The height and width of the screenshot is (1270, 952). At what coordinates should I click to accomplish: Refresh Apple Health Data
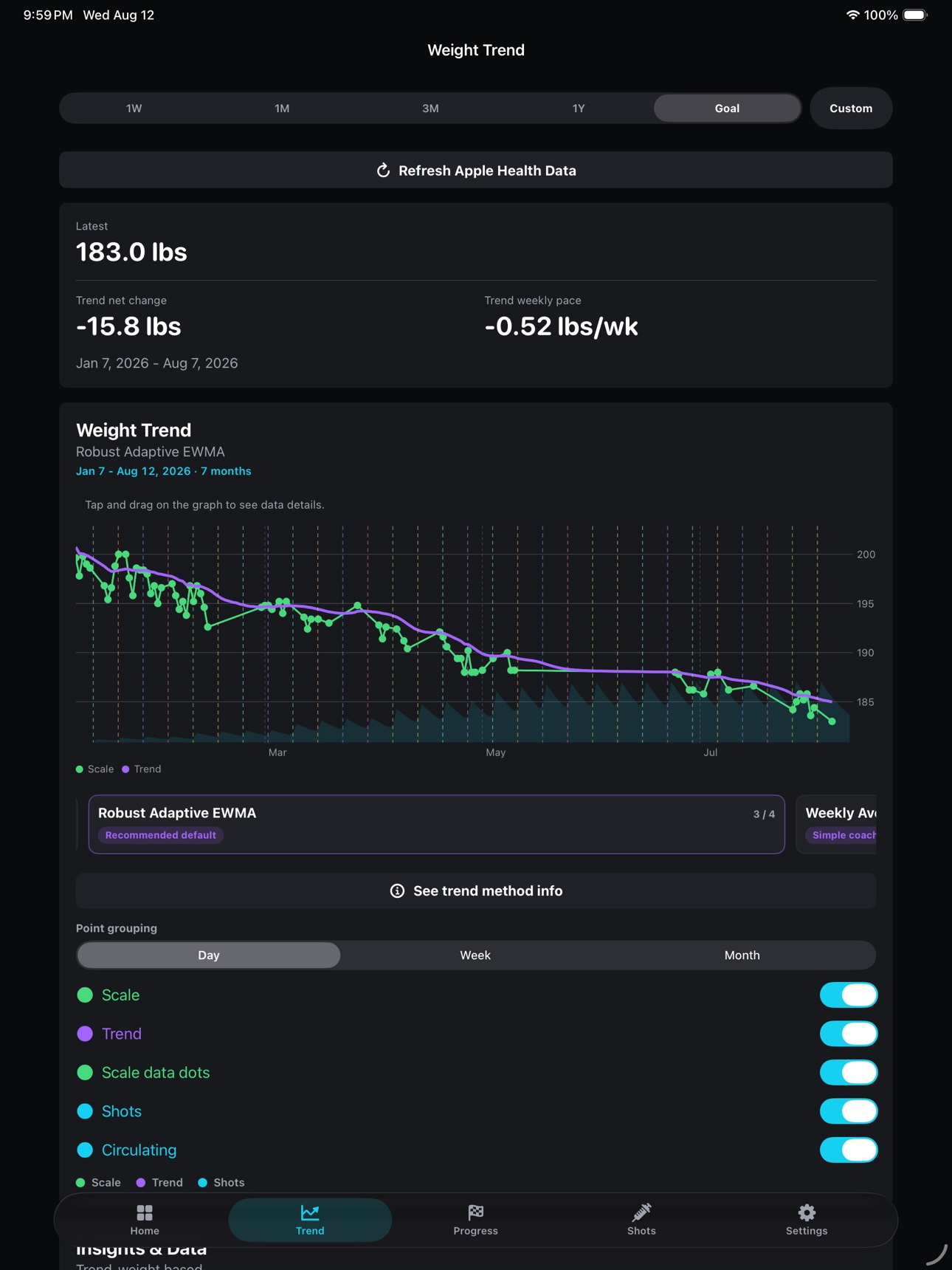(476, 171)
